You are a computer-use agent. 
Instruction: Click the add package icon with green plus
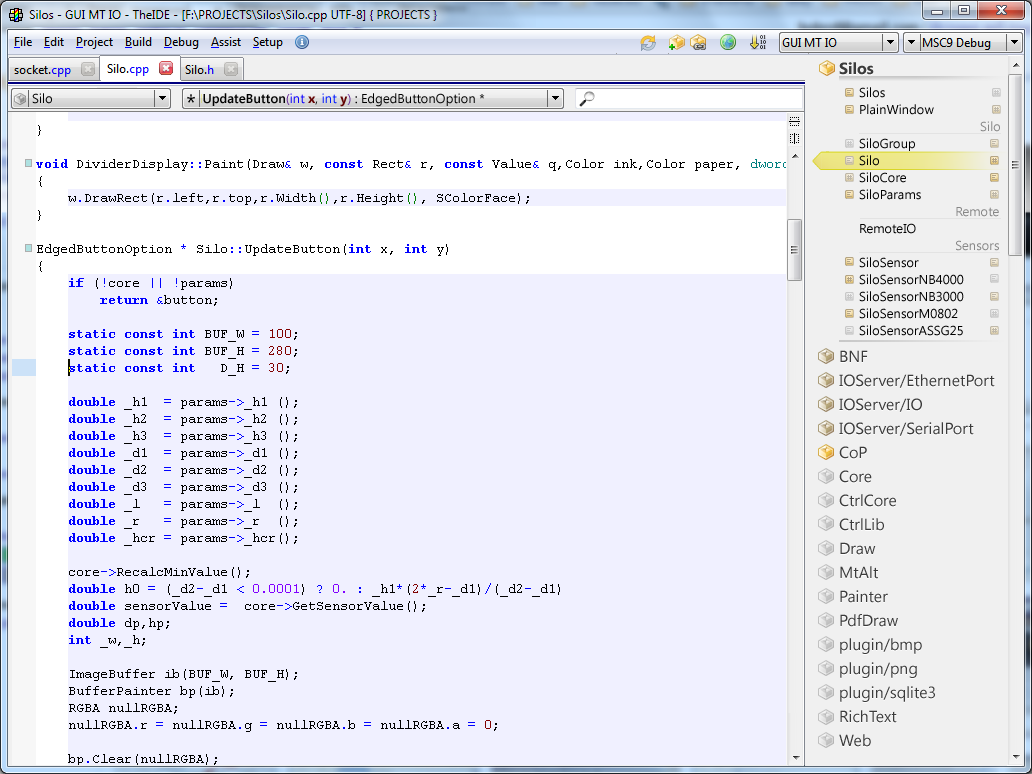pos(677,42)
